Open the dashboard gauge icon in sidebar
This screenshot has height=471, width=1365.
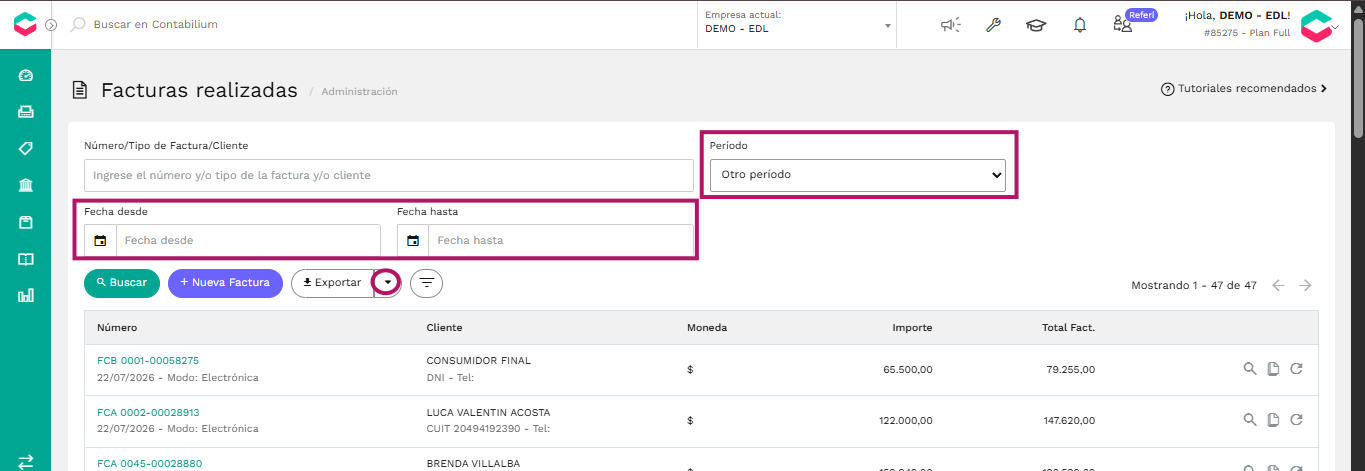click(26, 75)
